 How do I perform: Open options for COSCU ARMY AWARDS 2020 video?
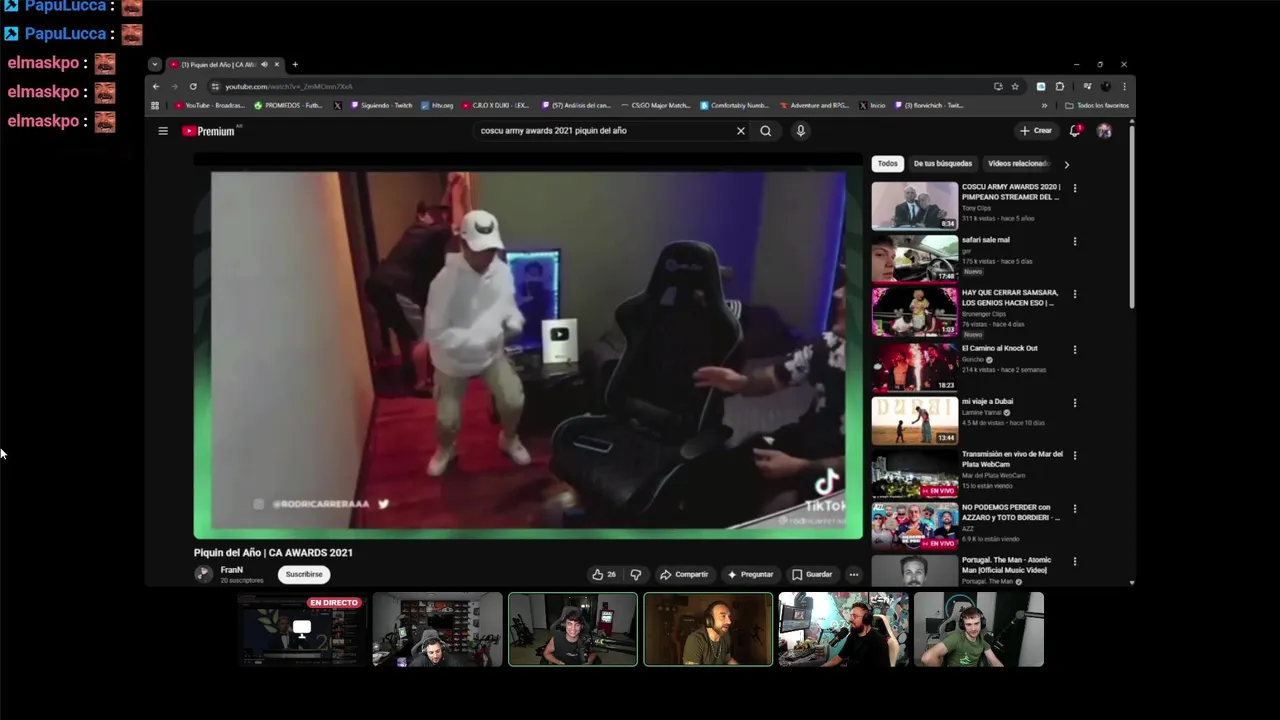pyautogui.click(x=1075, y=188)
